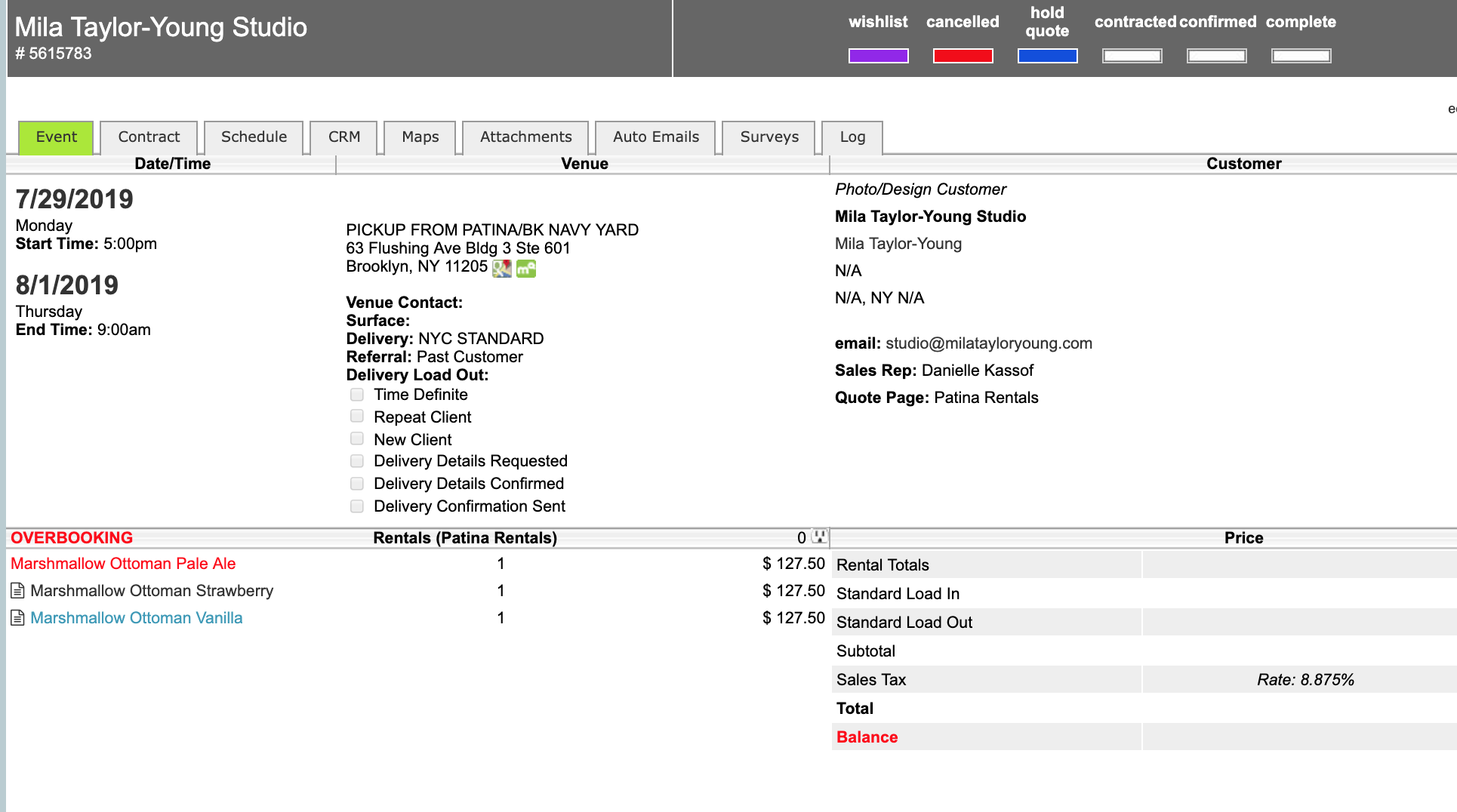Click the customer email address
Screen dimensions: 1457x812
pyautogui.click(x=988, y=343)
